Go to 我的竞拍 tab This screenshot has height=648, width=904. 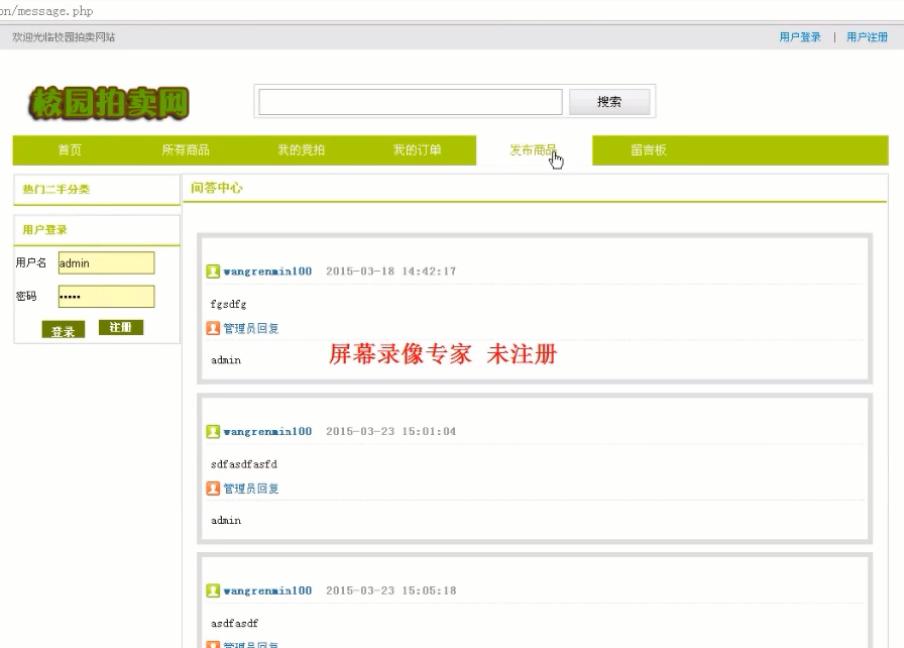pyautogui.click(x=302, y=150)
